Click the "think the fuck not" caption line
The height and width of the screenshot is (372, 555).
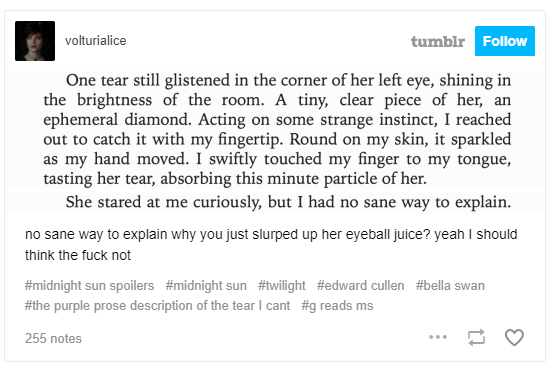coord(78,255)
